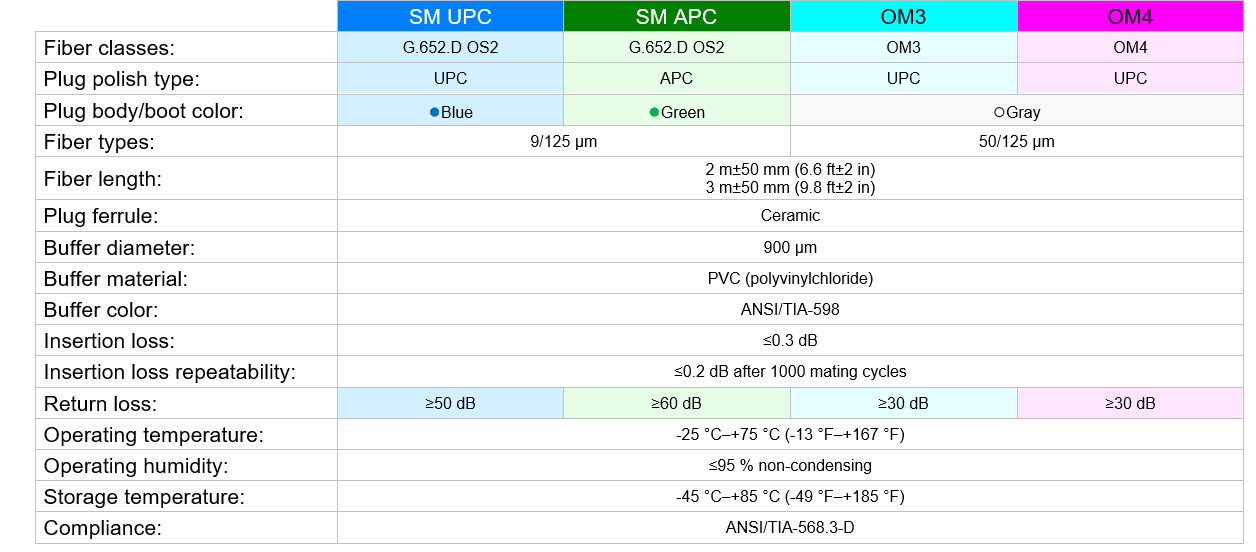Click the Operating humidity value cell
1256x552 pixels.
point(790,466)
